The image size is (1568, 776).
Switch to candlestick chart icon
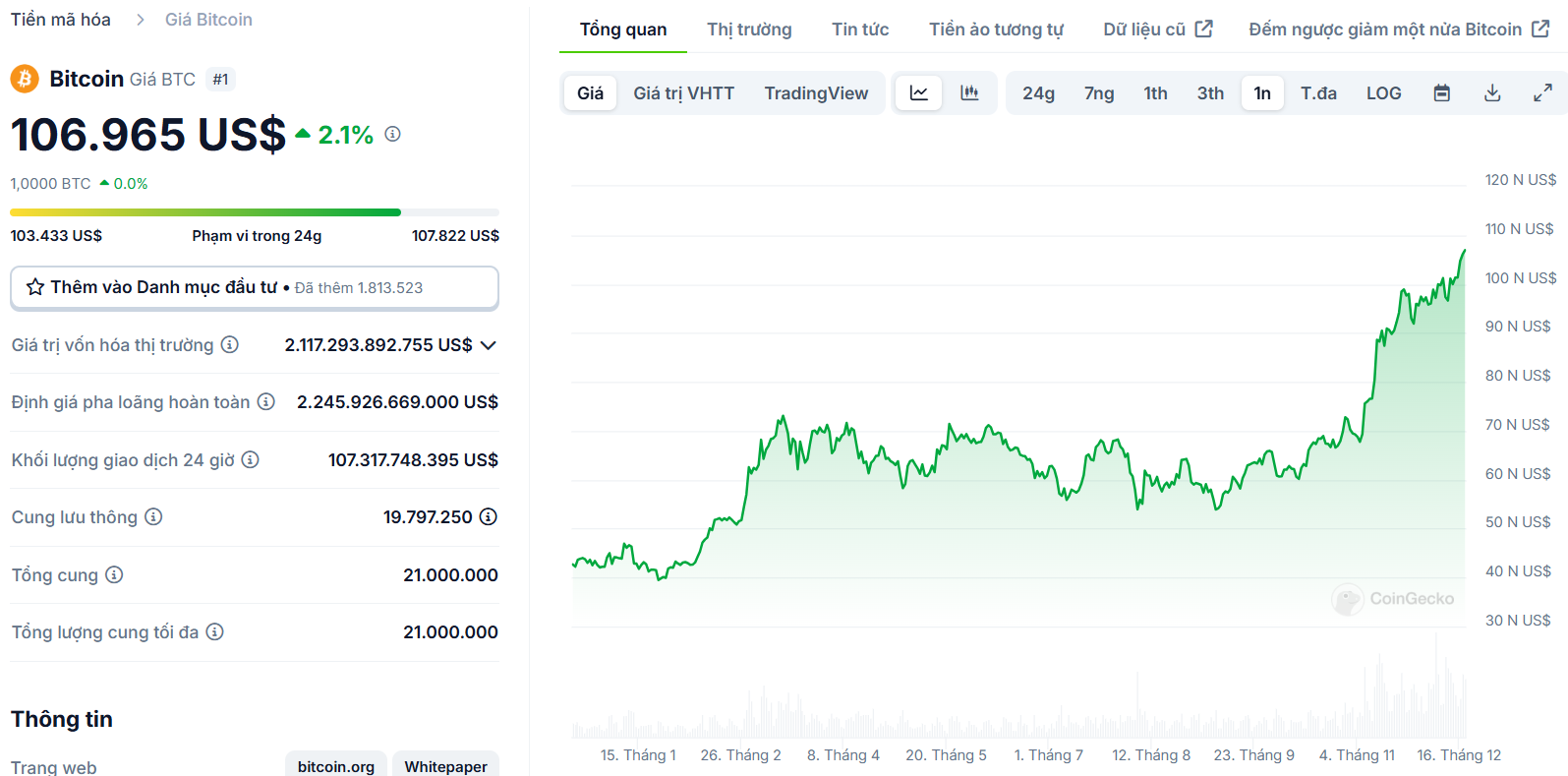click(x=969, y=93)
